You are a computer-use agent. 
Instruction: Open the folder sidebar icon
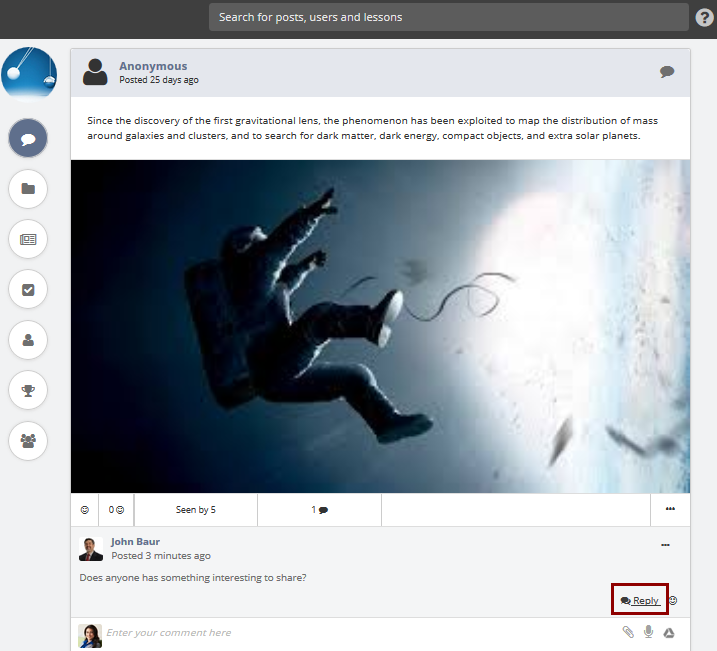tap(28, 188)
